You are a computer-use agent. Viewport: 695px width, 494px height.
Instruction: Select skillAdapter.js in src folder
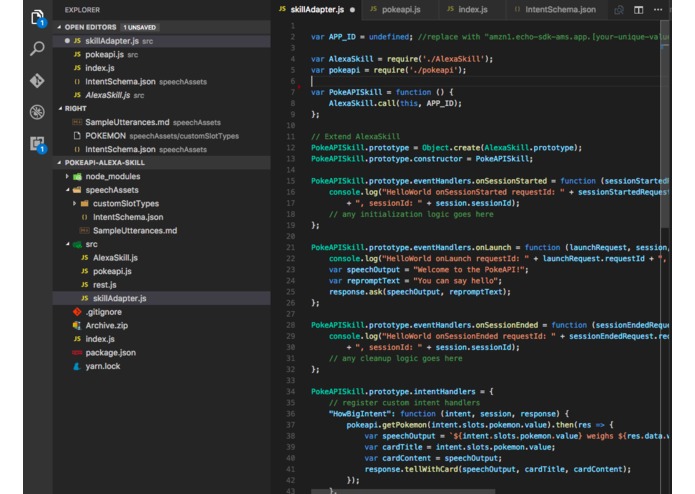pos(161,298)
